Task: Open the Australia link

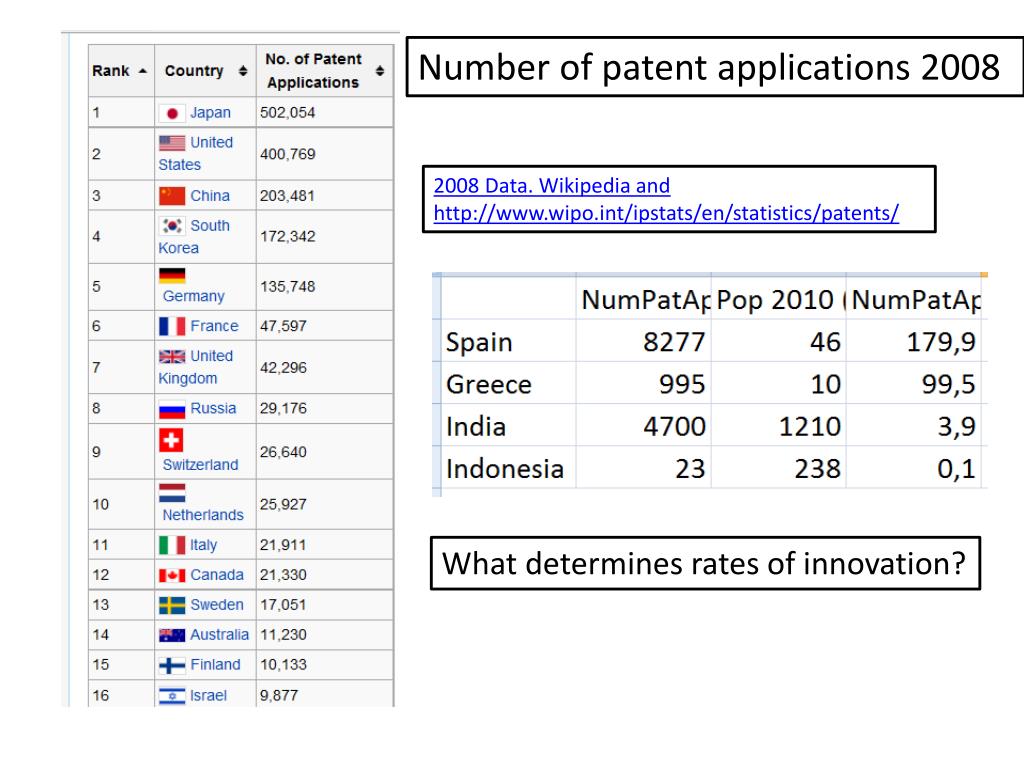Action: (x=219, y=635)
